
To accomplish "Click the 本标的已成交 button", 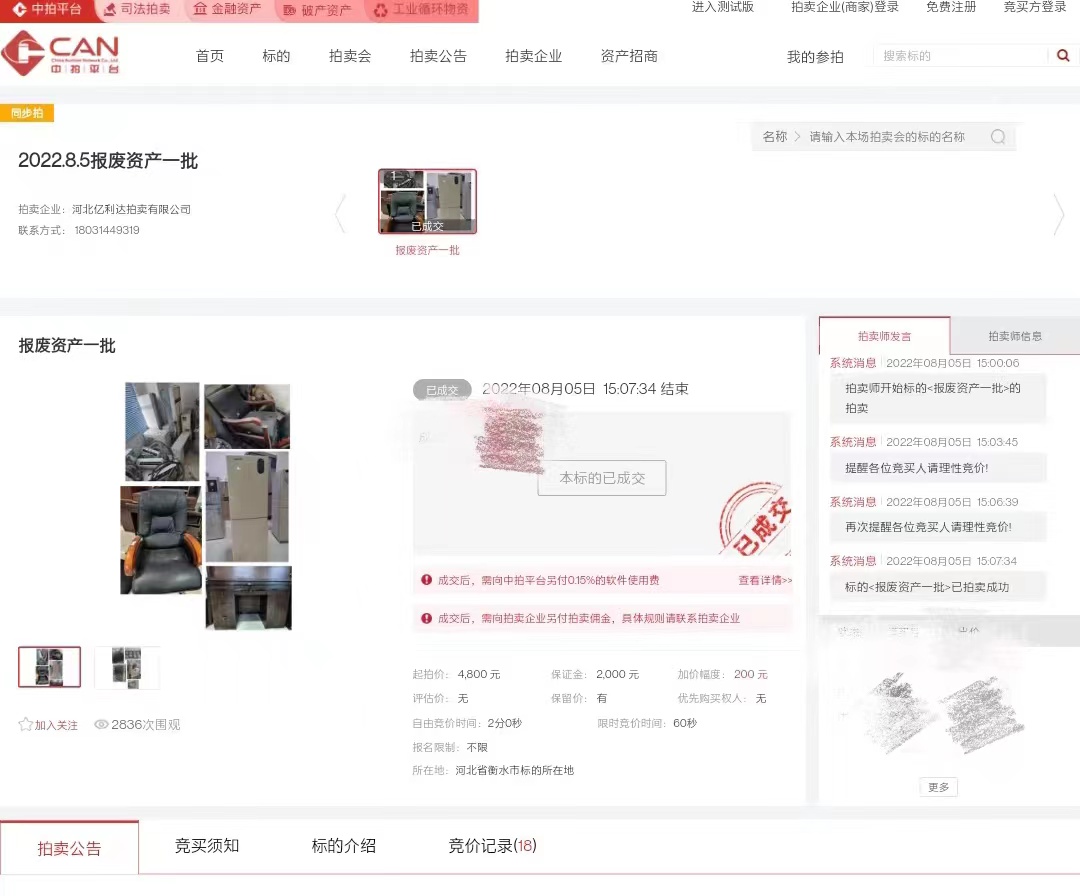I will point(601,478).
